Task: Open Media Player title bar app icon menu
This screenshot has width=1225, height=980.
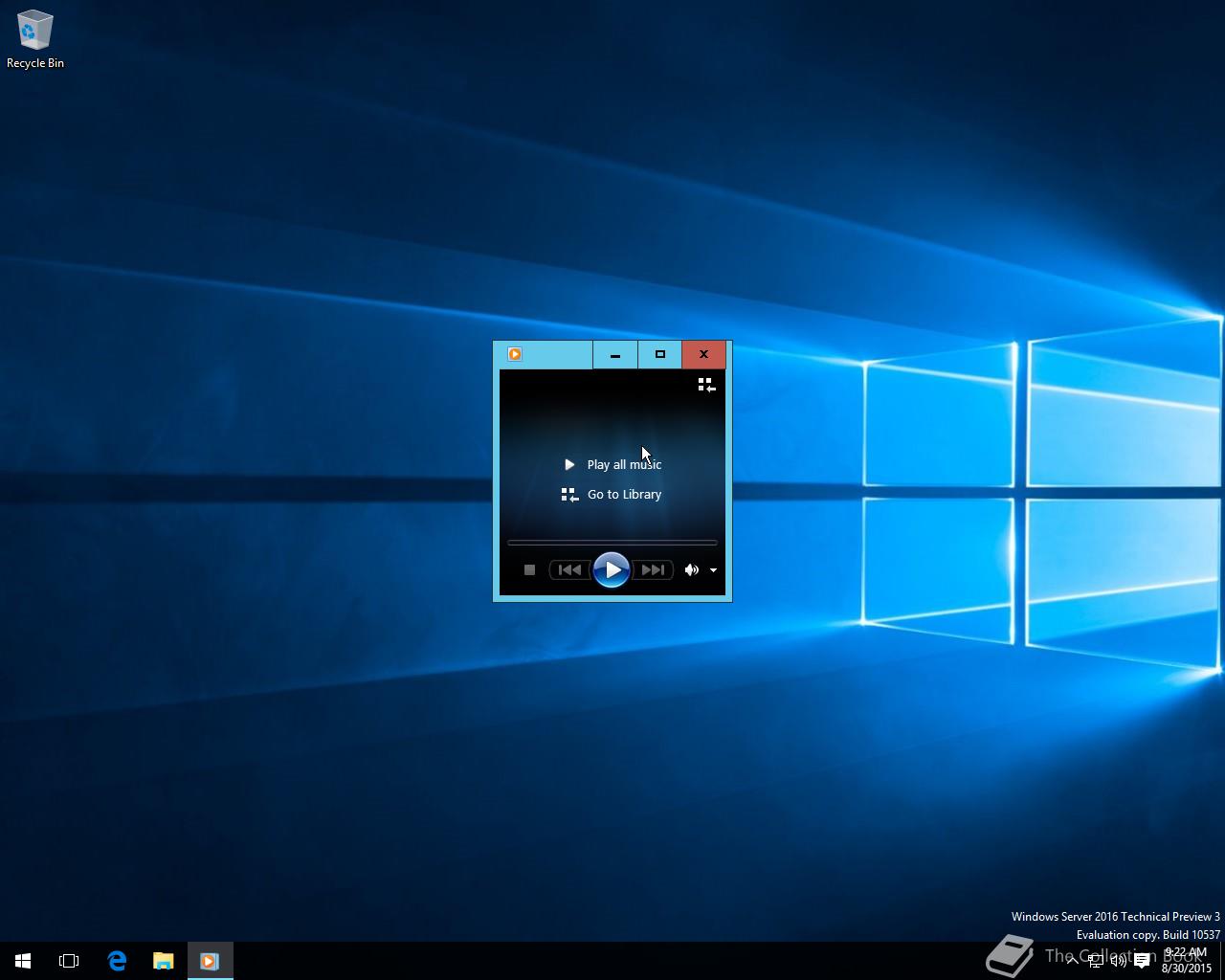Action: click(x=515, y=354)
